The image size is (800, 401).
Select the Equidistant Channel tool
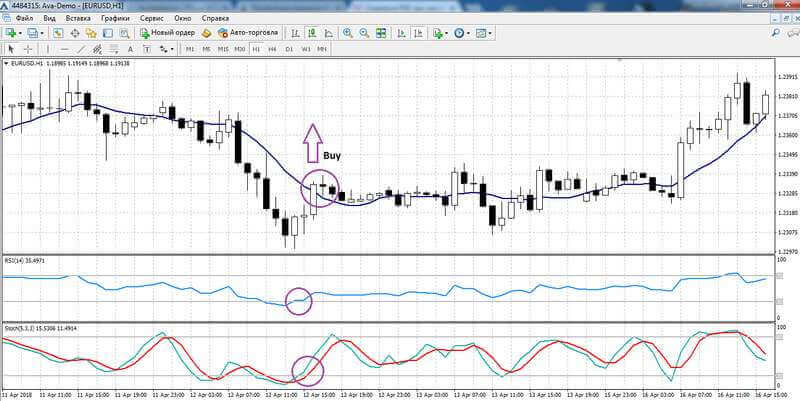click(97, 49)
